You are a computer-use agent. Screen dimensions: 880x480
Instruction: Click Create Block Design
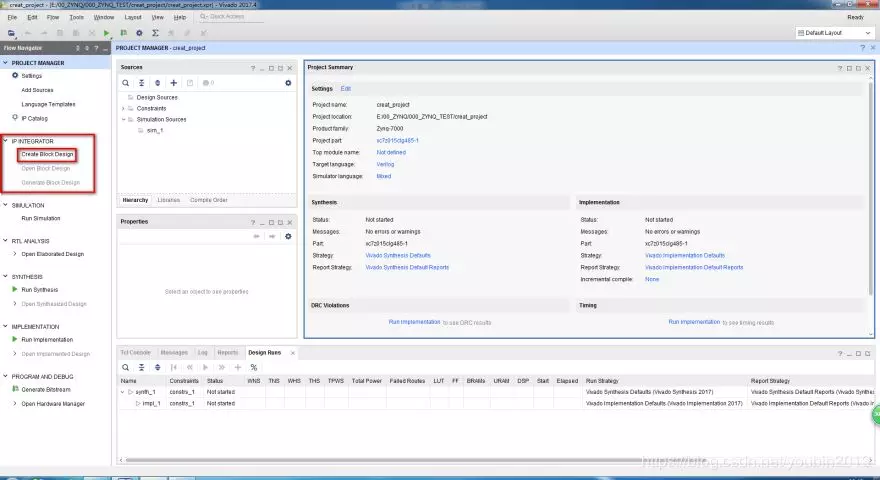pos(48,154)
